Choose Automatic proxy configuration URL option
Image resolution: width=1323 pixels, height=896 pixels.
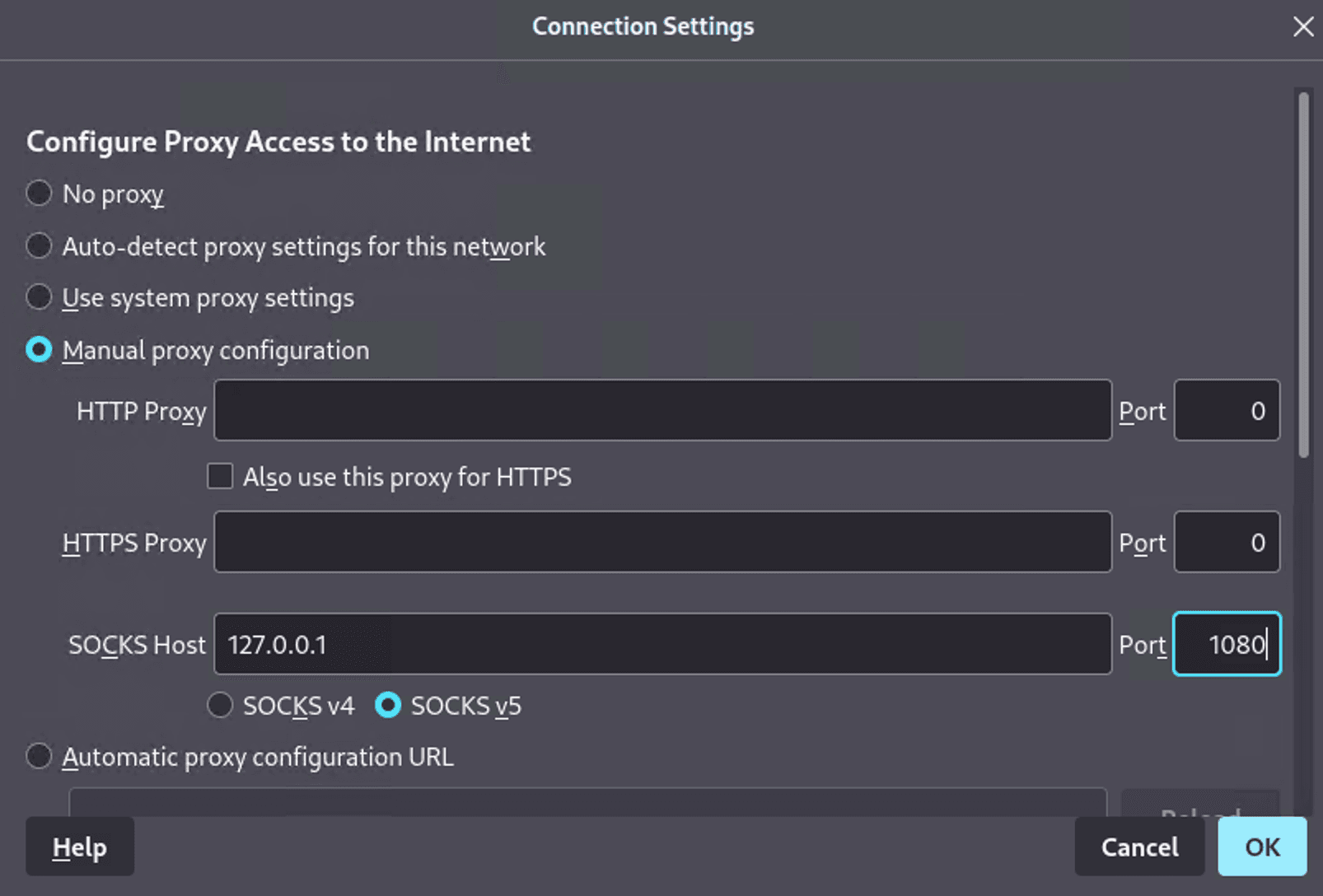pos(39,756)
